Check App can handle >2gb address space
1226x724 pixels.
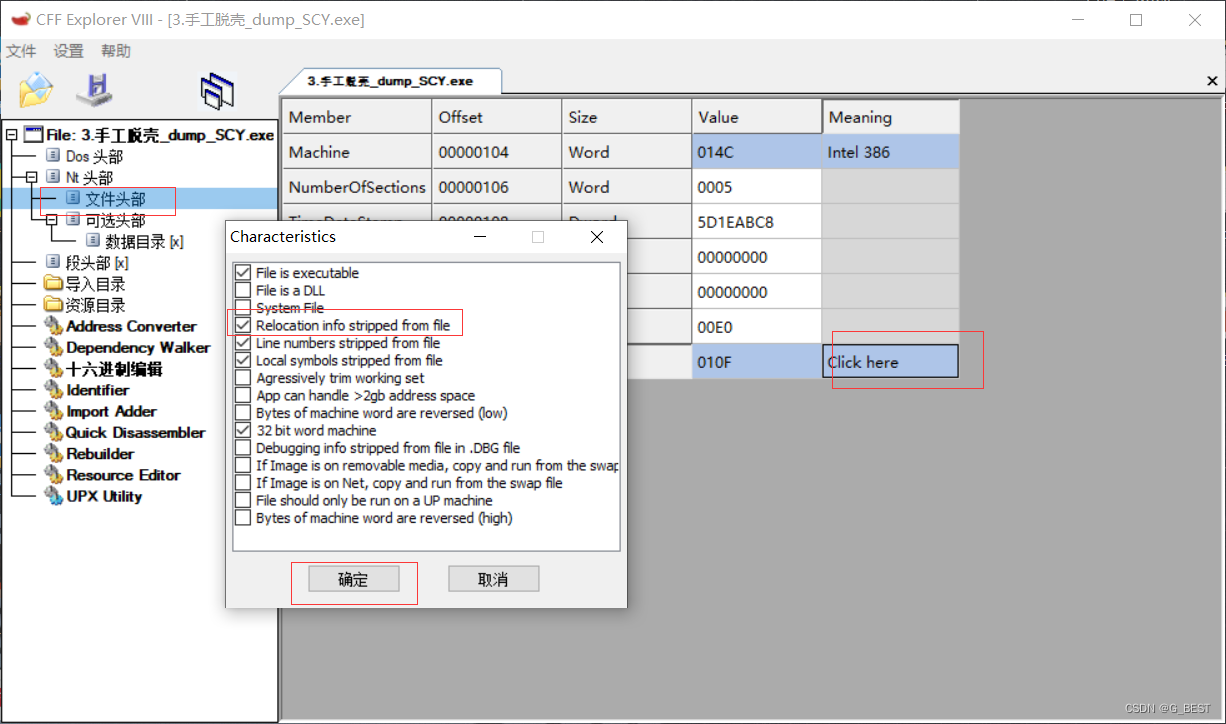coord(242,395)
